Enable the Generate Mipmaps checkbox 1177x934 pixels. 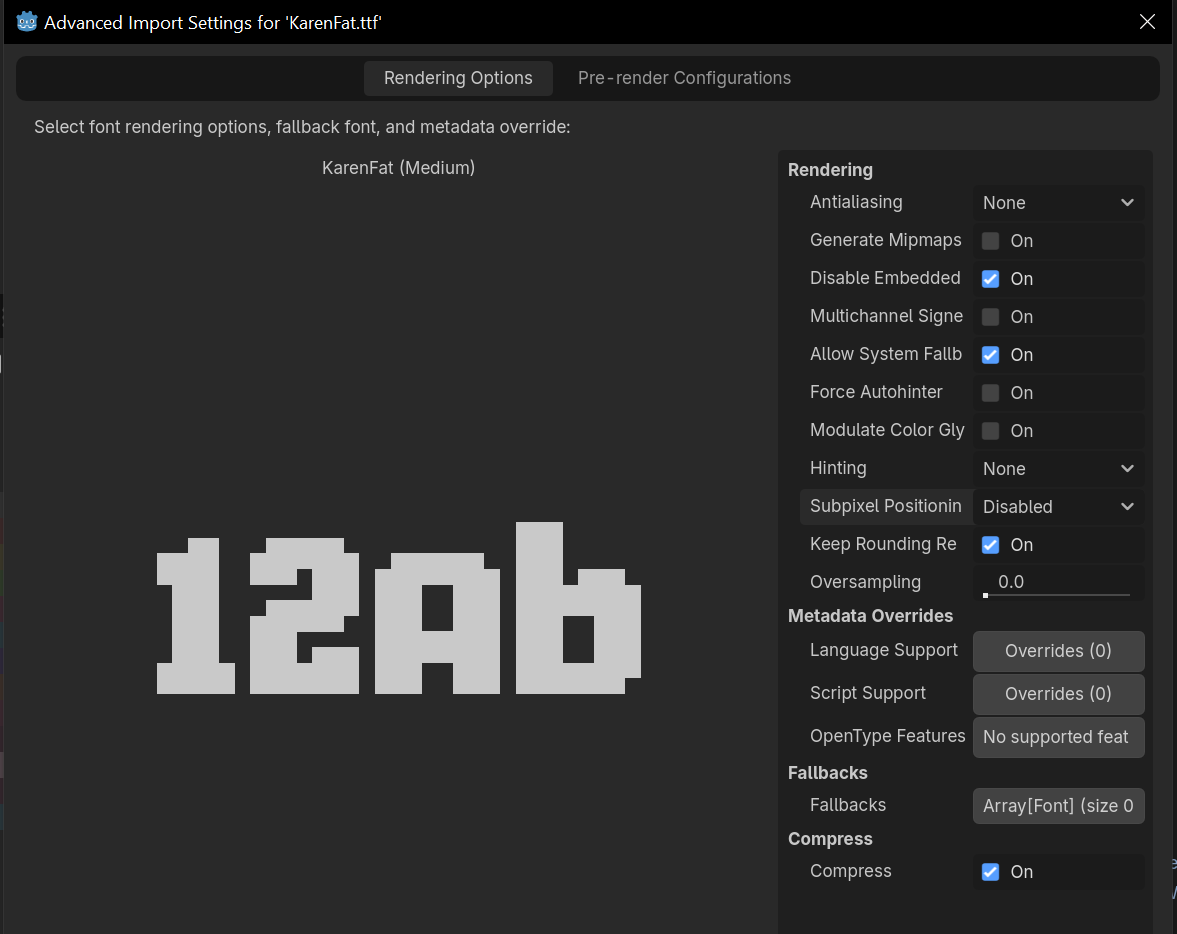pos(990,241)
